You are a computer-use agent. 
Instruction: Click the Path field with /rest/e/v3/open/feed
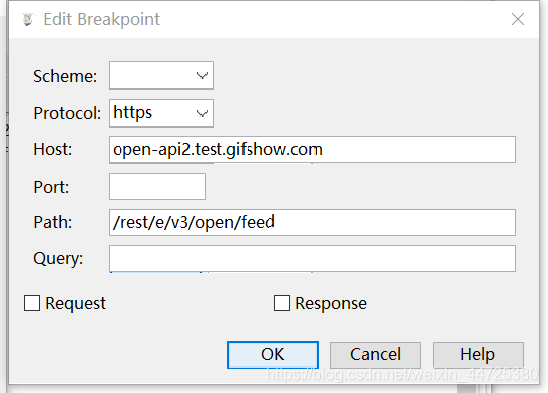coord(312,222)
